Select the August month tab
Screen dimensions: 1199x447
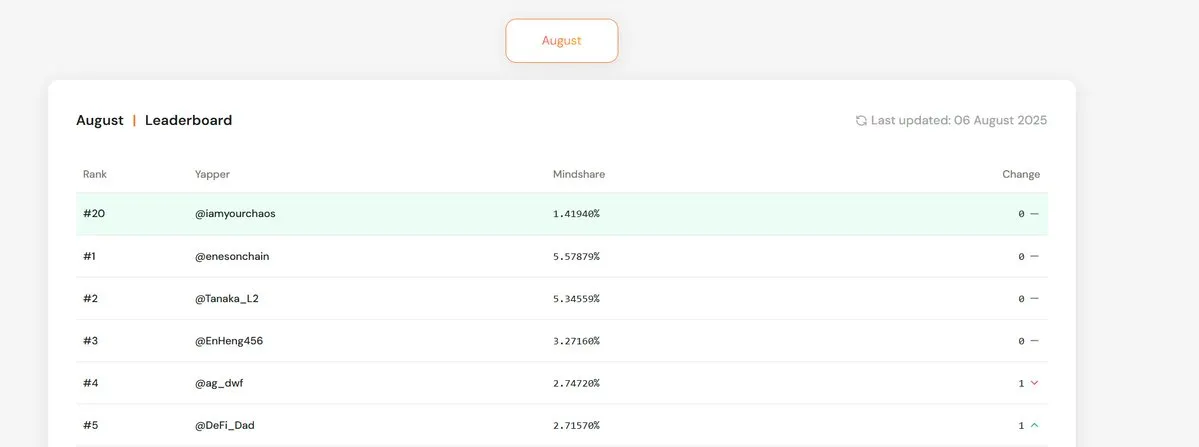(561, 40)
